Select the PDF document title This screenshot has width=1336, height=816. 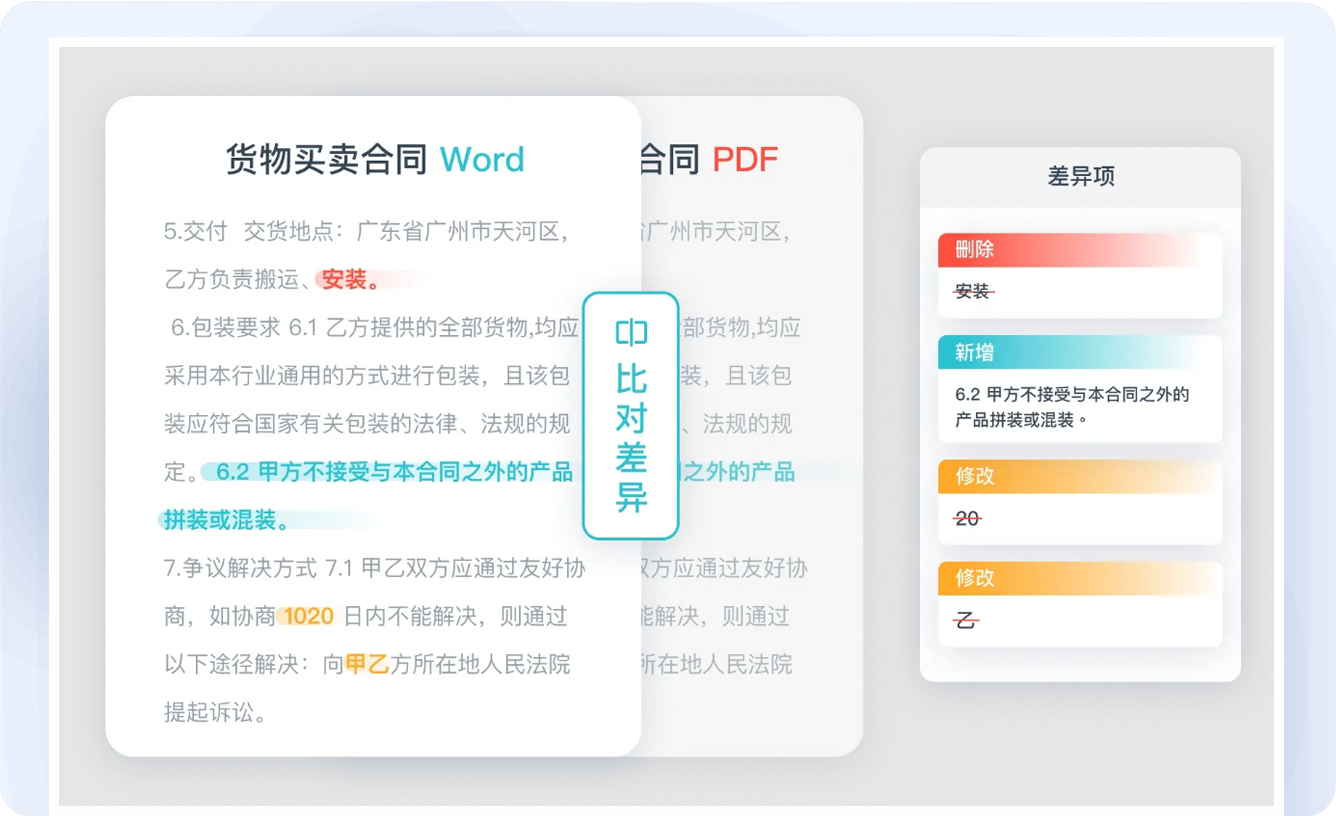click(744, 160)
